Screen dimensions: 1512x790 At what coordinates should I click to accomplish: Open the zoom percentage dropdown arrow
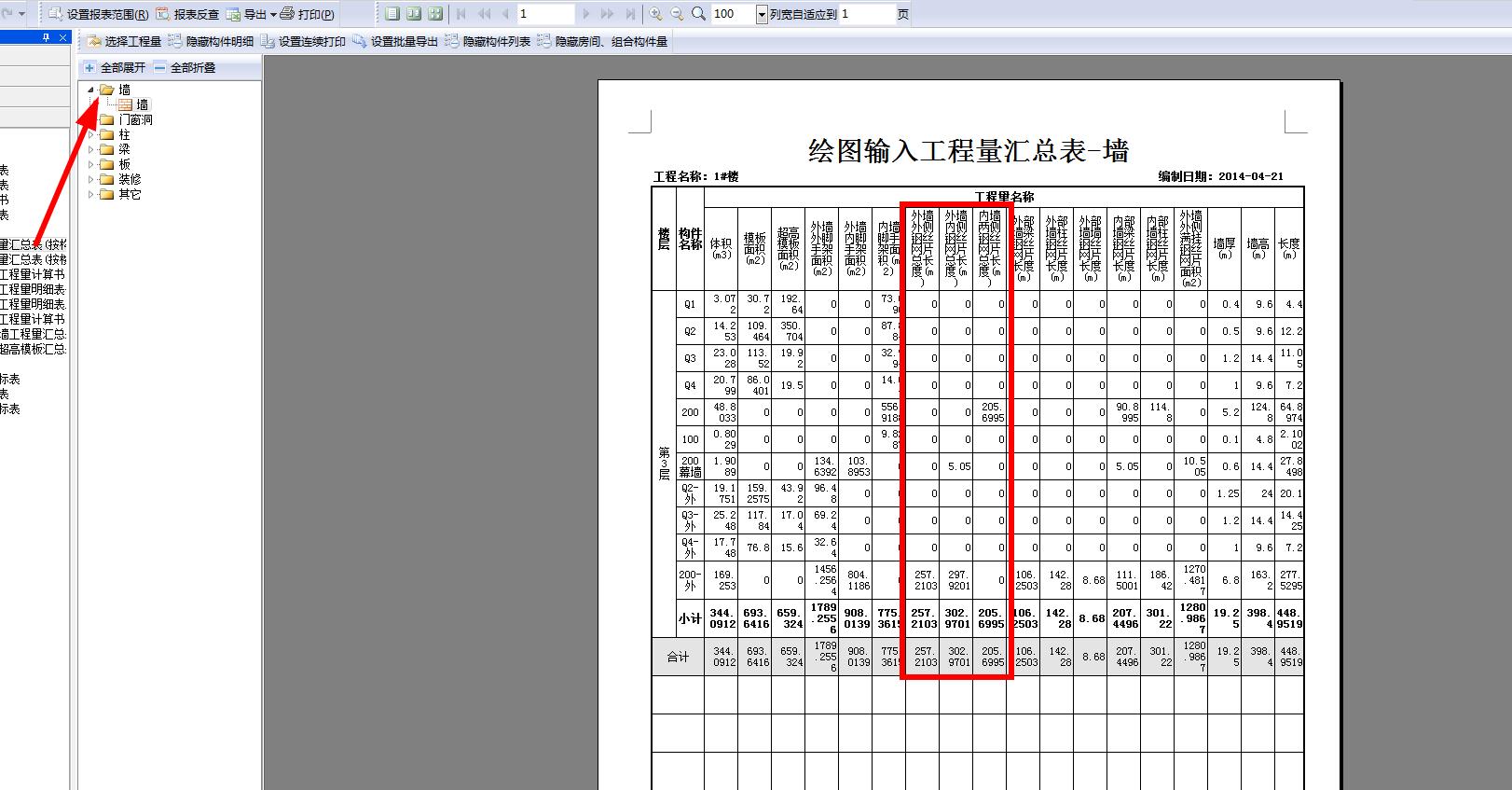pos(762,15)
